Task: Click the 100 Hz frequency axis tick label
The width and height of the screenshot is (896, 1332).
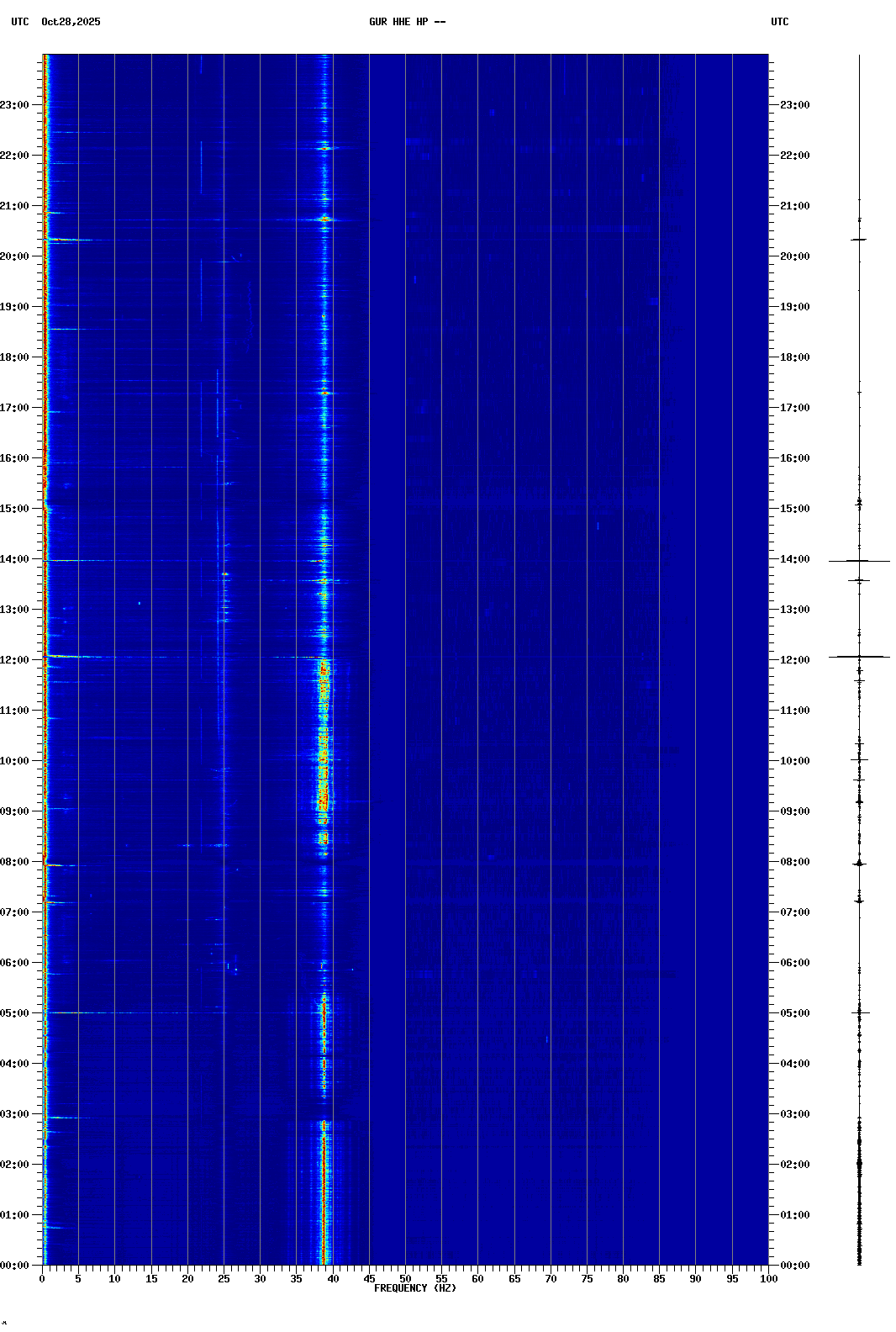Action: click(768, 1279)
